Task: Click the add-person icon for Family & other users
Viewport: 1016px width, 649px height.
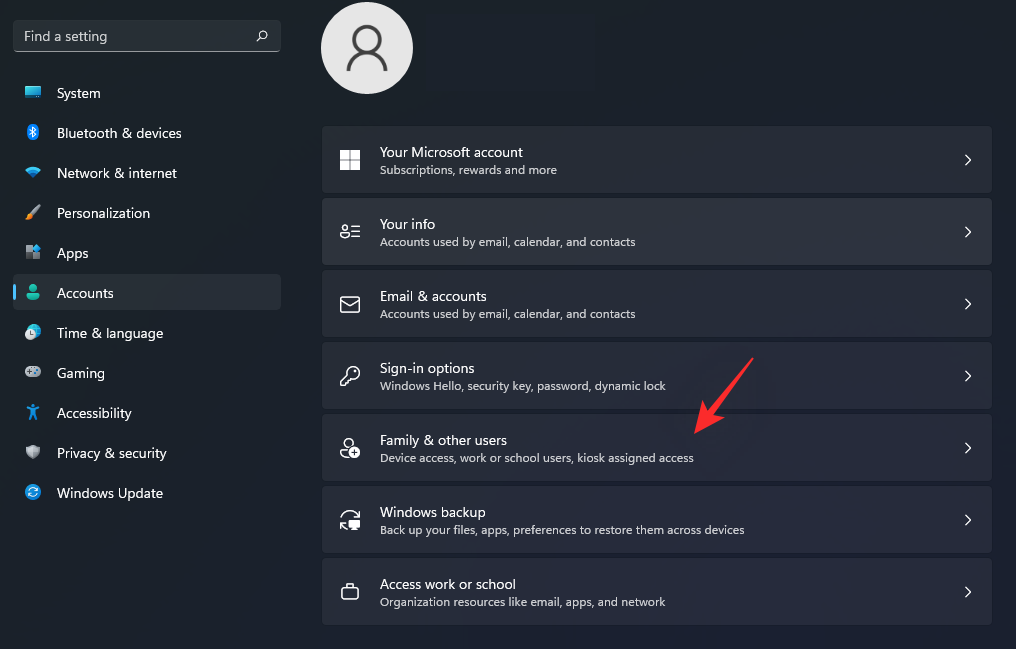Action: click(350, 448)
